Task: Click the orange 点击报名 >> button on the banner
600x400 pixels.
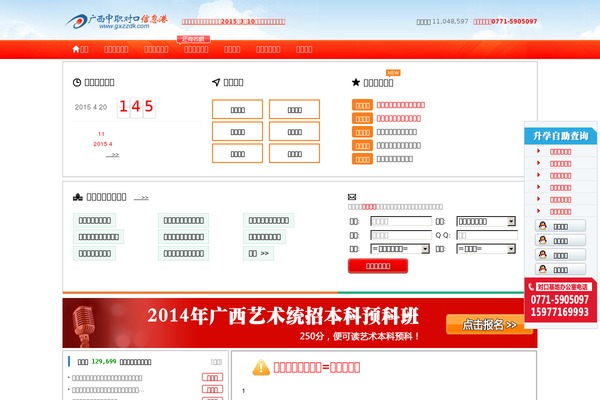Action: pos(489,325)
